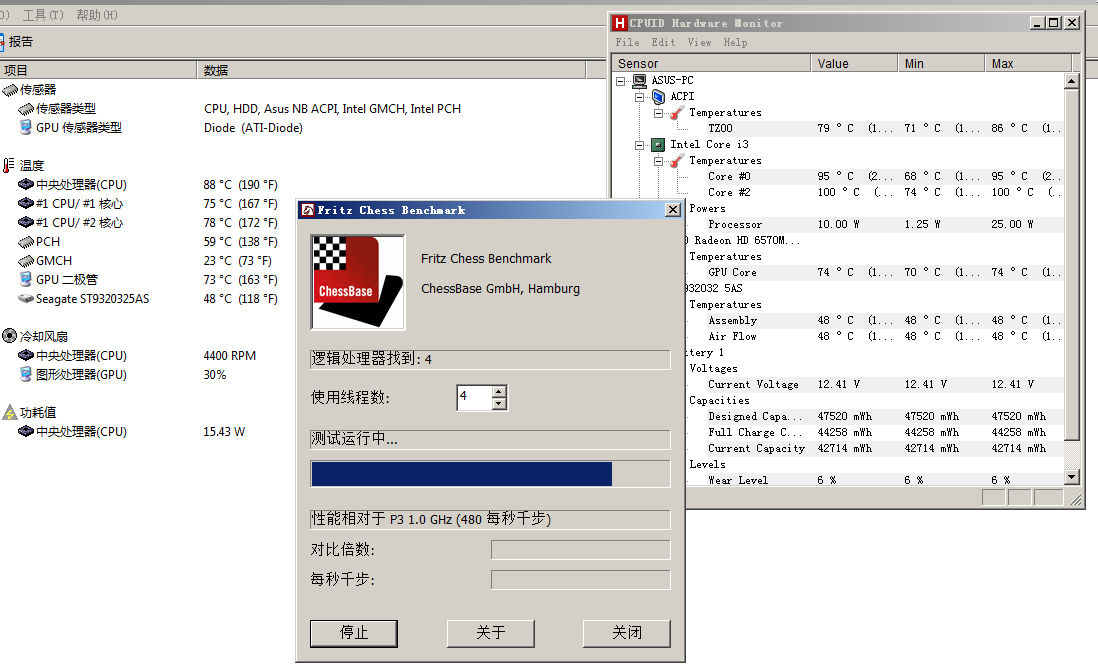Increase thread count with the up arrow

(x=499, y=392)
